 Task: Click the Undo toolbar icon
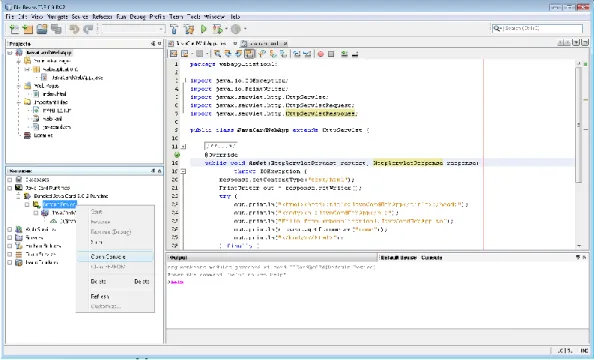pos(74,29)
